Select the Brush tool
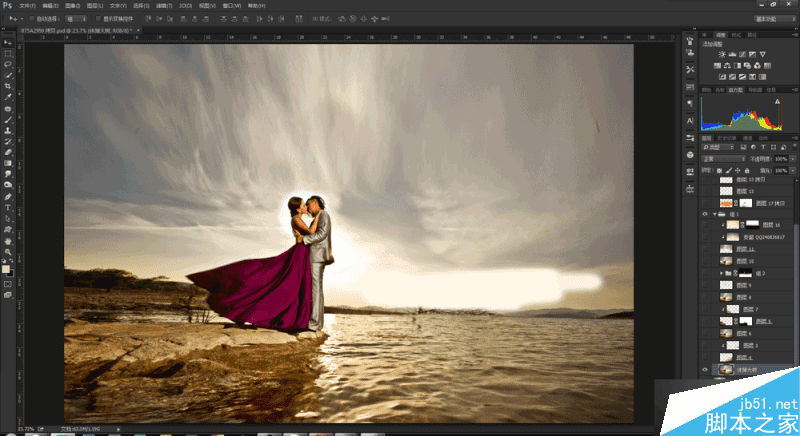 [8, 120]
